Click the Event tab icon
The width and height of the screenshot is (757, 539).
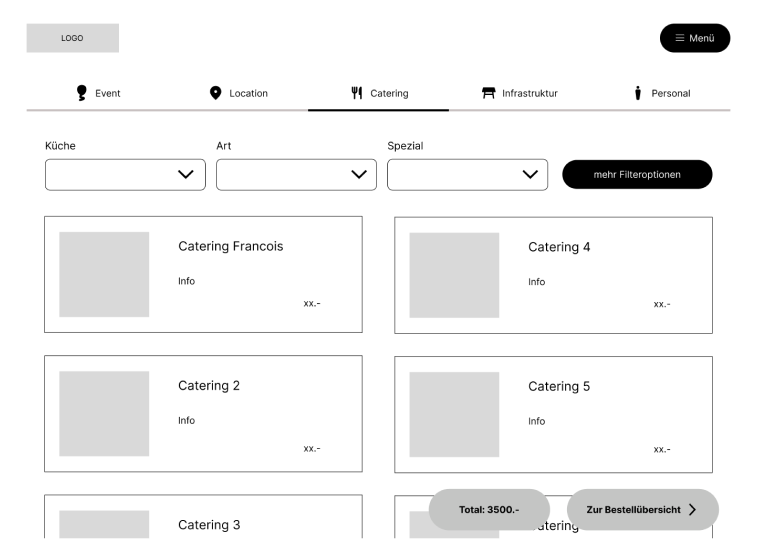(82, 93)
